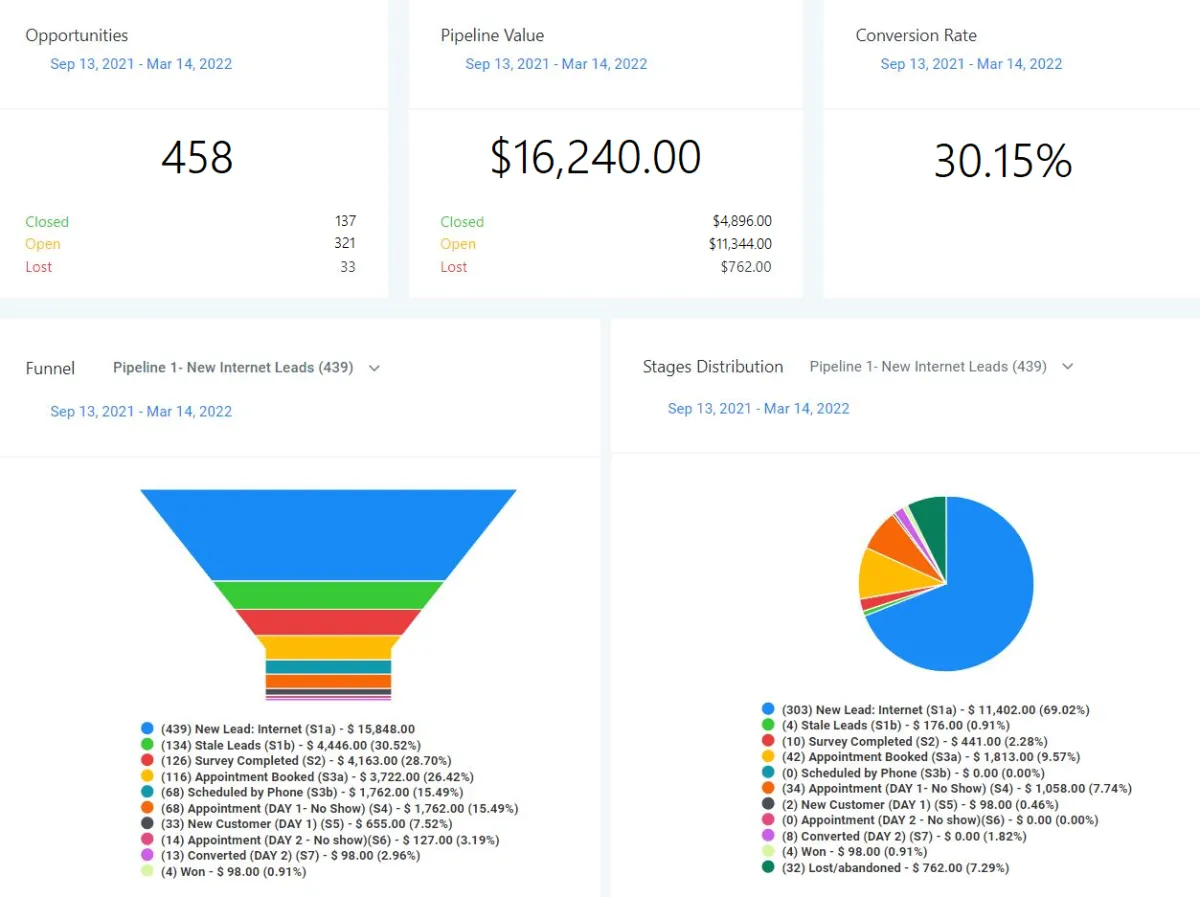The image size is (1200, 897).
Task: Click the orange No Show funnel band
Action: pos(328,681)
